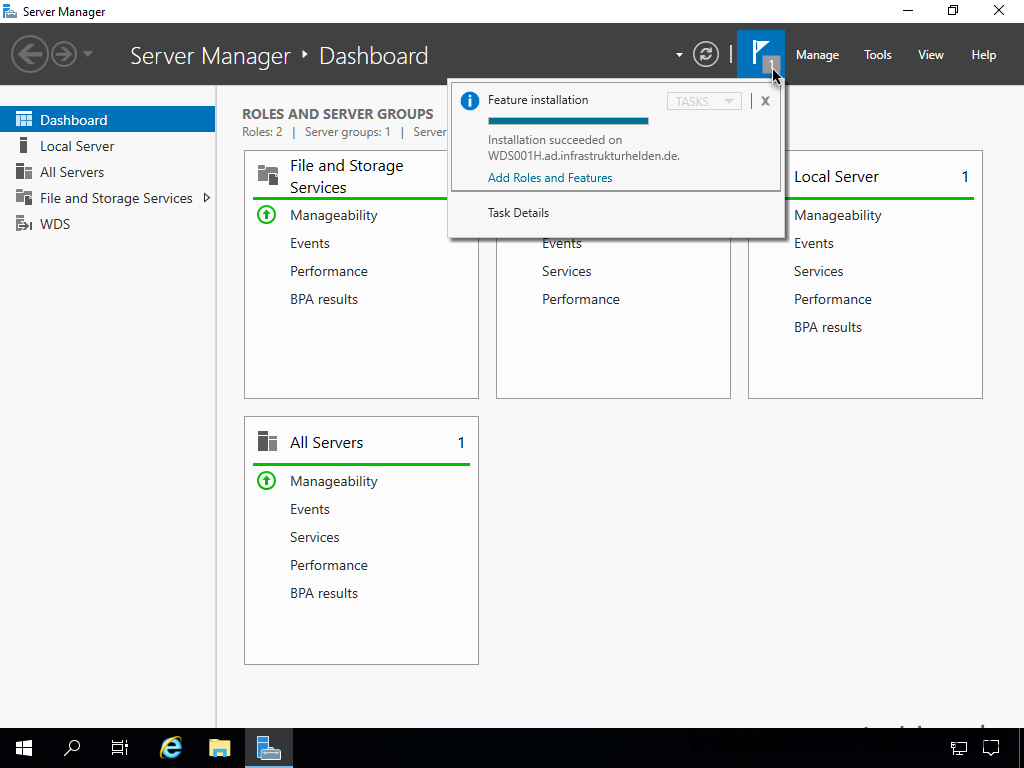Click the taskbar search magnifier icon

72,748
